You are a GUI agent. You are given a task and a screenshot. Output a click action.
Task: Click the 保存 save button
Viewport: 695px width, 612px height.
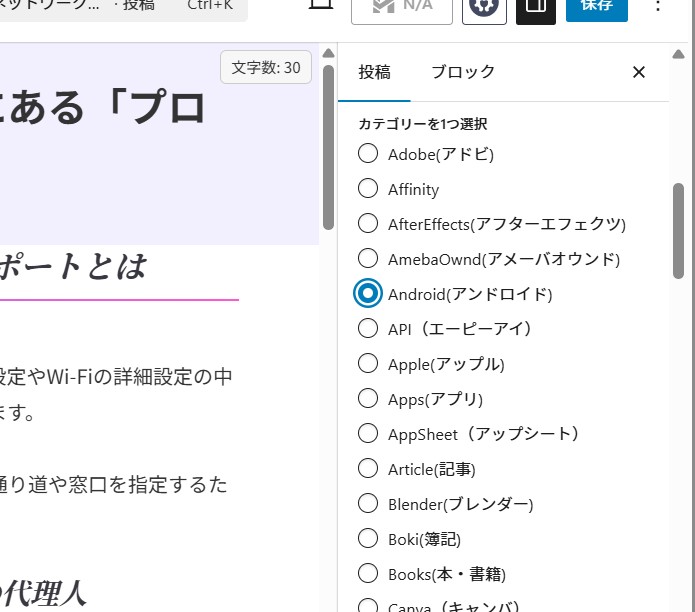(597, 8)
